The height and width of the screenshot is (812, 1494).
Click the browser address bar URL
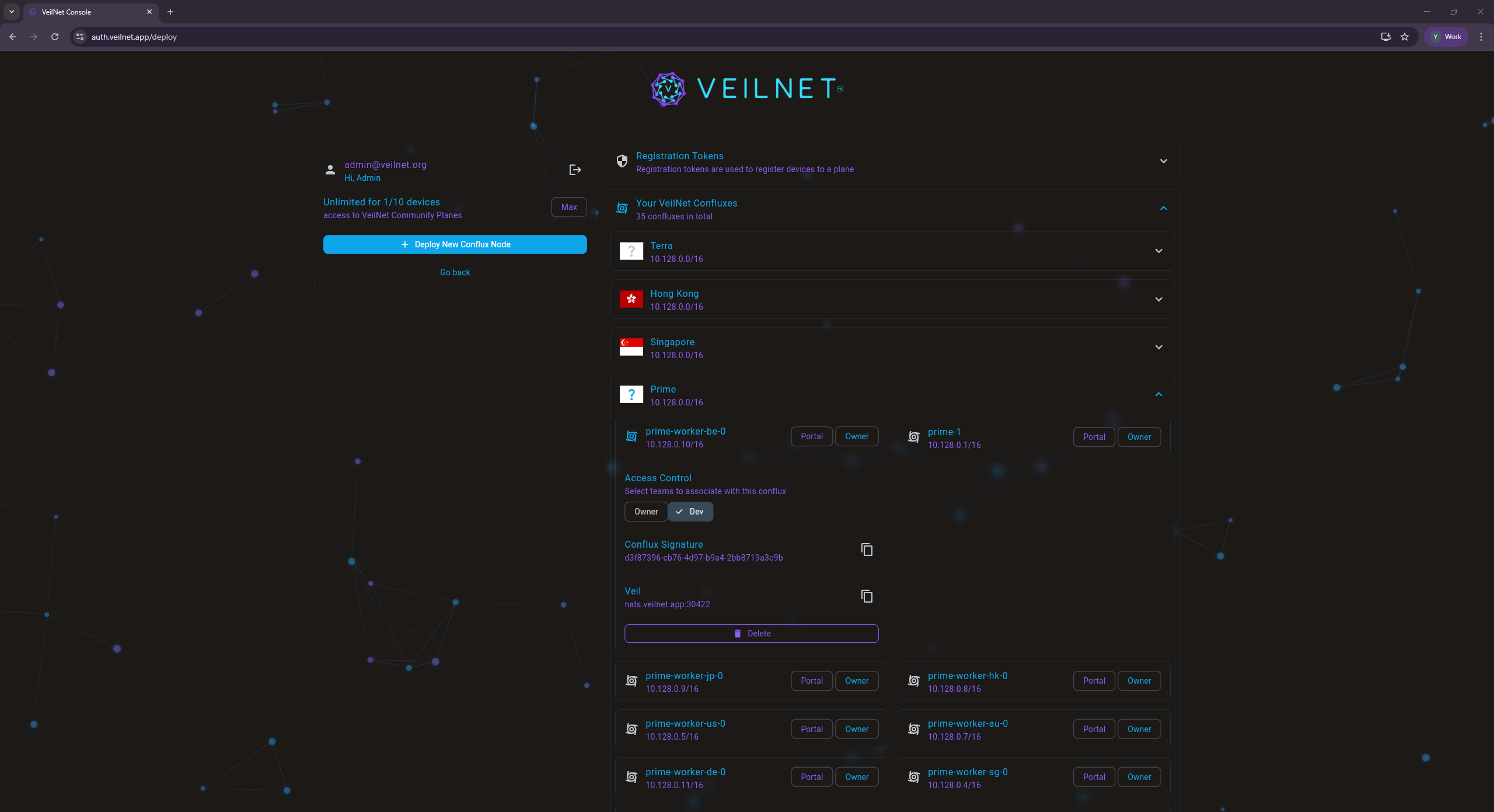pyautogui.click(x=134, y=37)
